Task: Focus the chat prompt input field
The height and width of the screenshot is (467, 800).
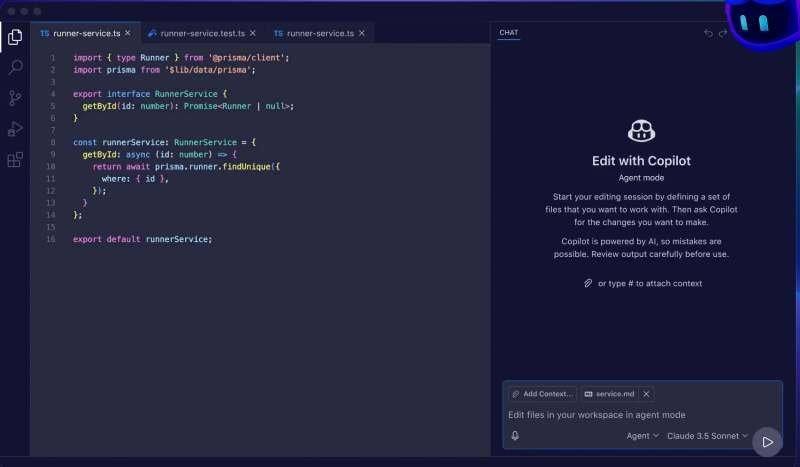Action: pos(642,415)
